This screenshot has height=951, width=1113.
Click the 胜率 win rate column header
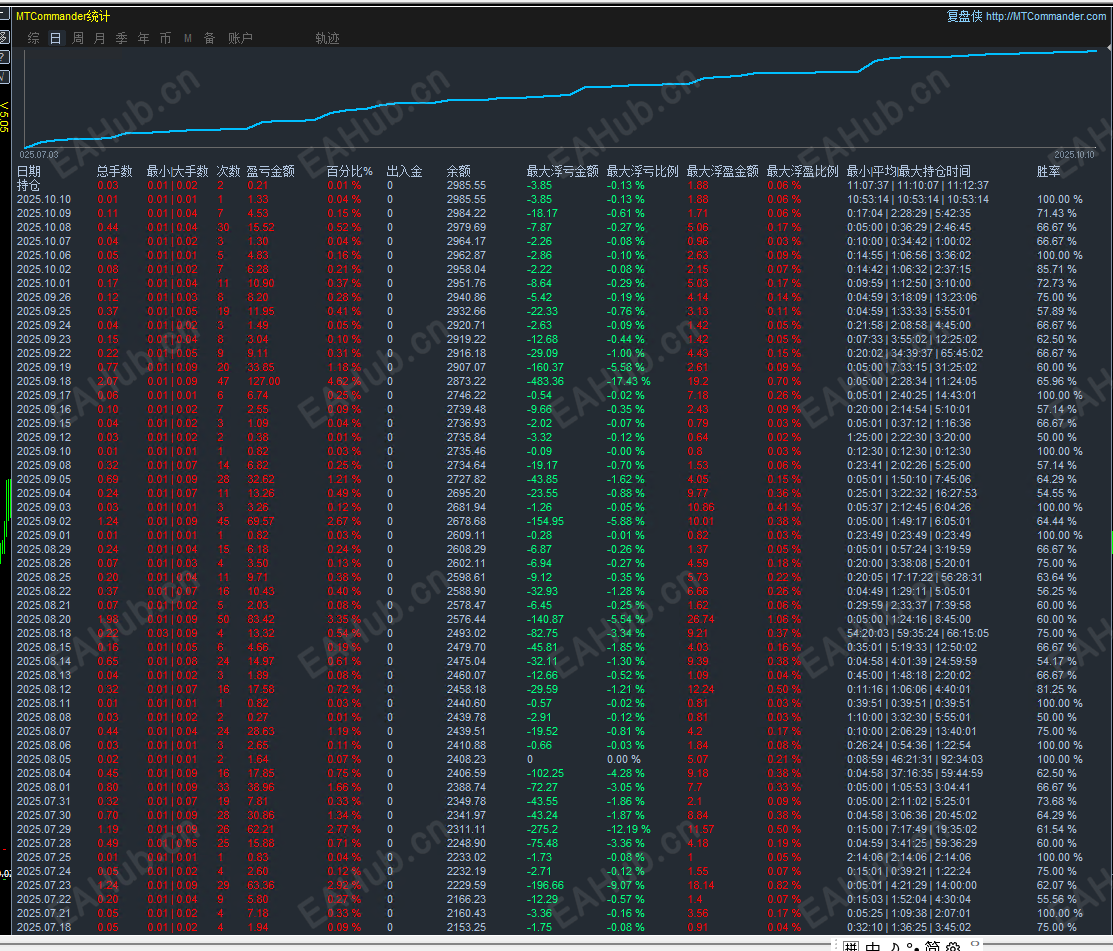tap(1048, 171)
